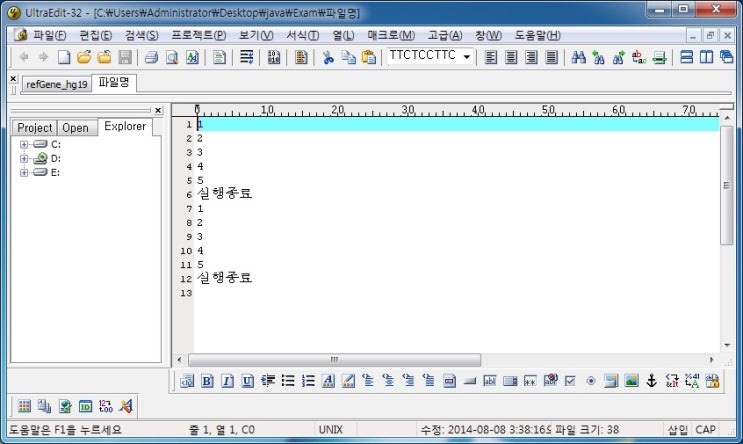Right align text with toolbar icon

point(531,57)
